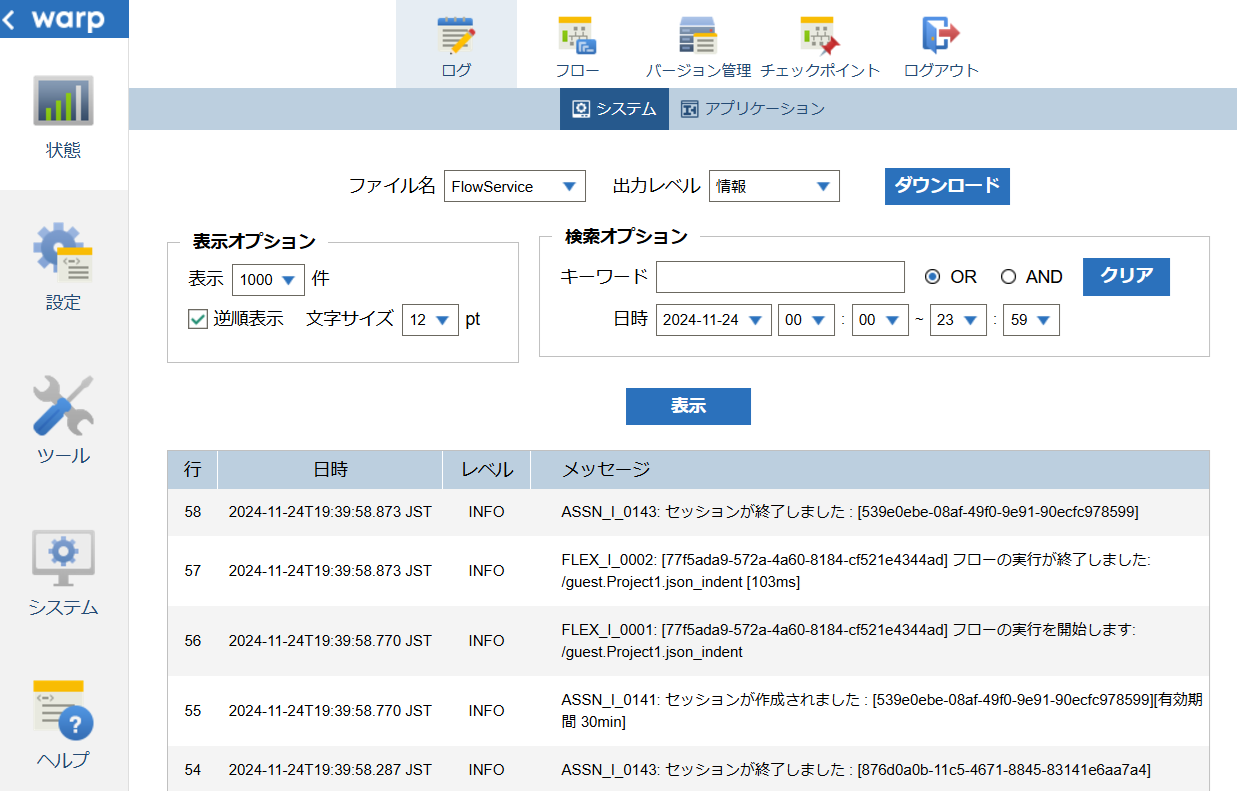Click the 日時 column header

(331, 470)
